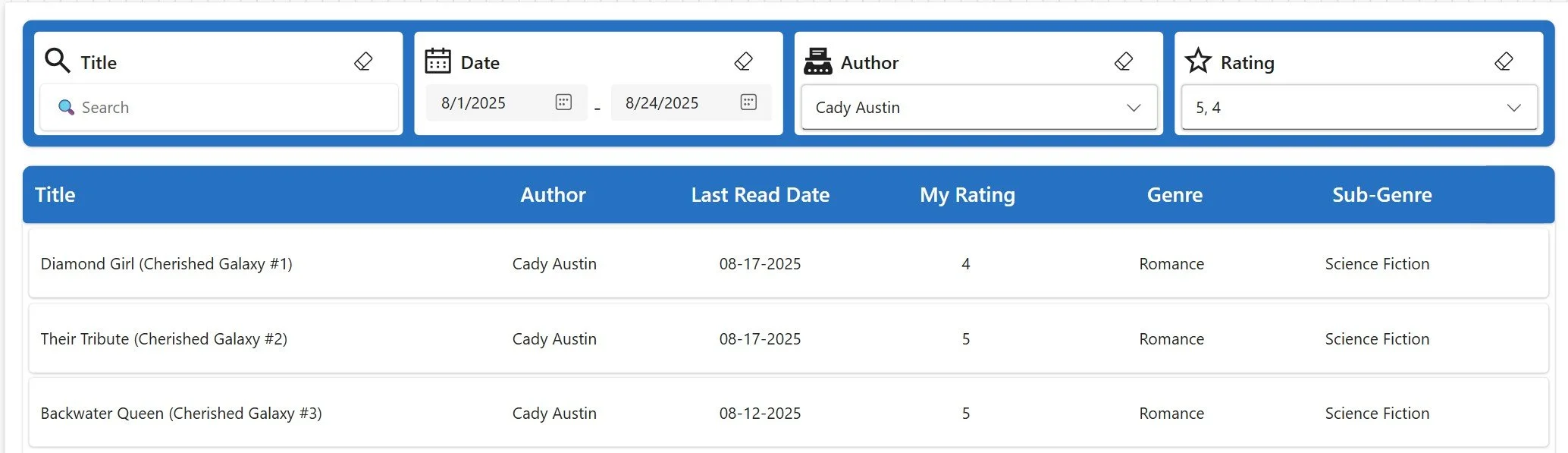Open the end date calendar picker icon
Image resolution: width=1568 pixels, height=453 pixels.
click(748, 102)
